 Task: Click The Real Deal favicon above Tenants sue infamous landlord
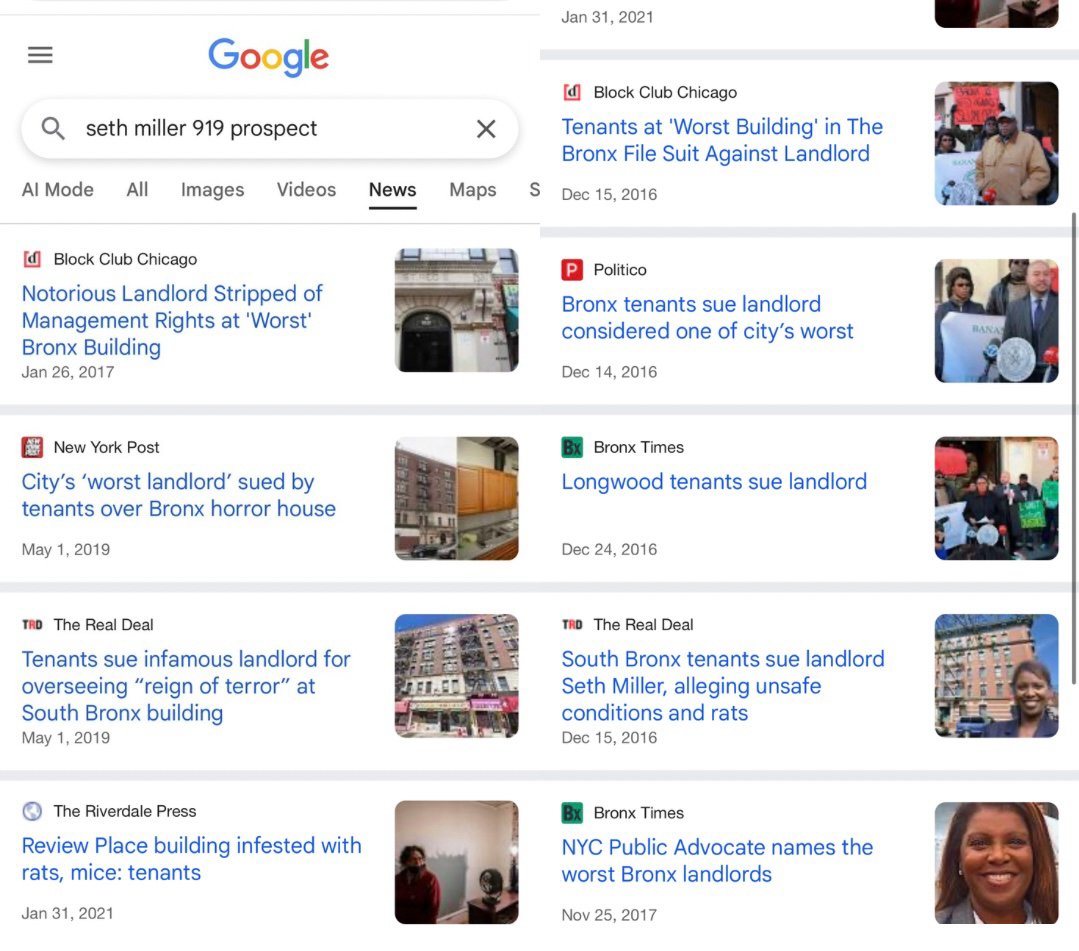coord(32,625)
